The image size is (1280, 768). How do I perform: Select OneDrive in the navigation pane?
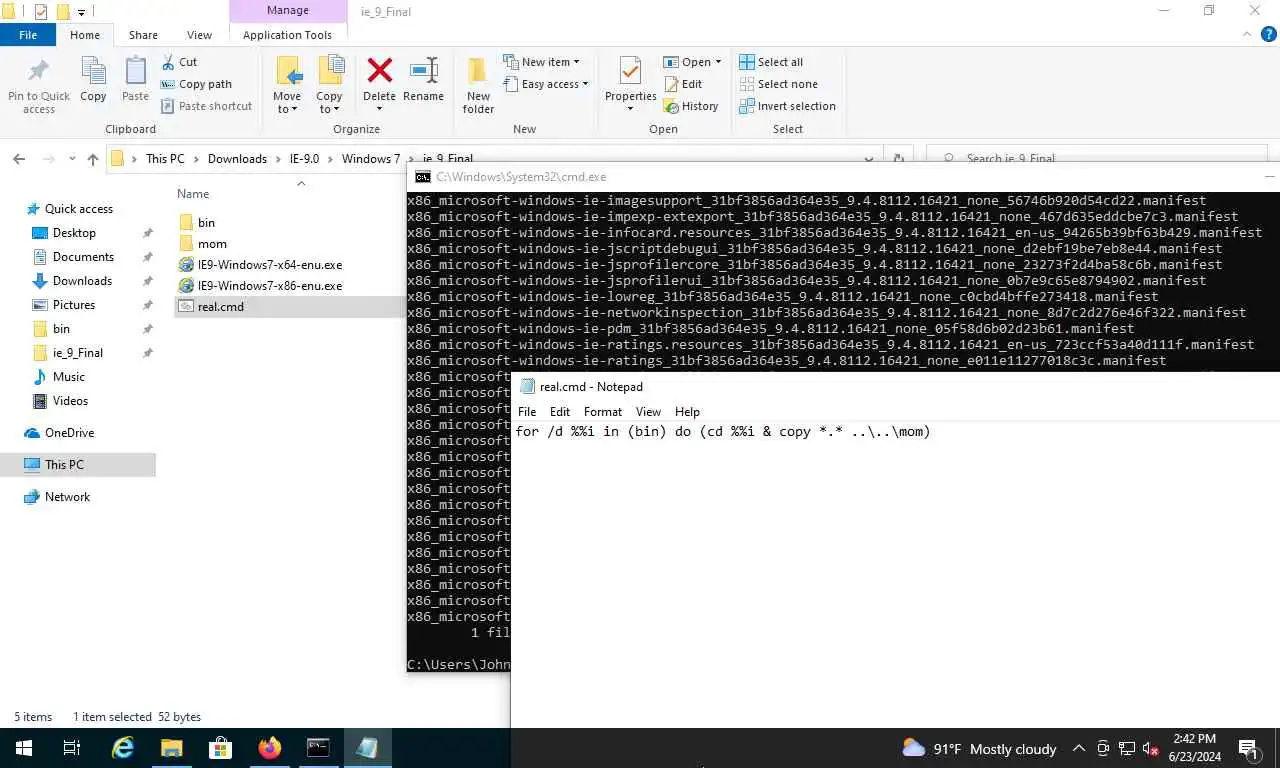pyautogui.click(x=69, y=433)
